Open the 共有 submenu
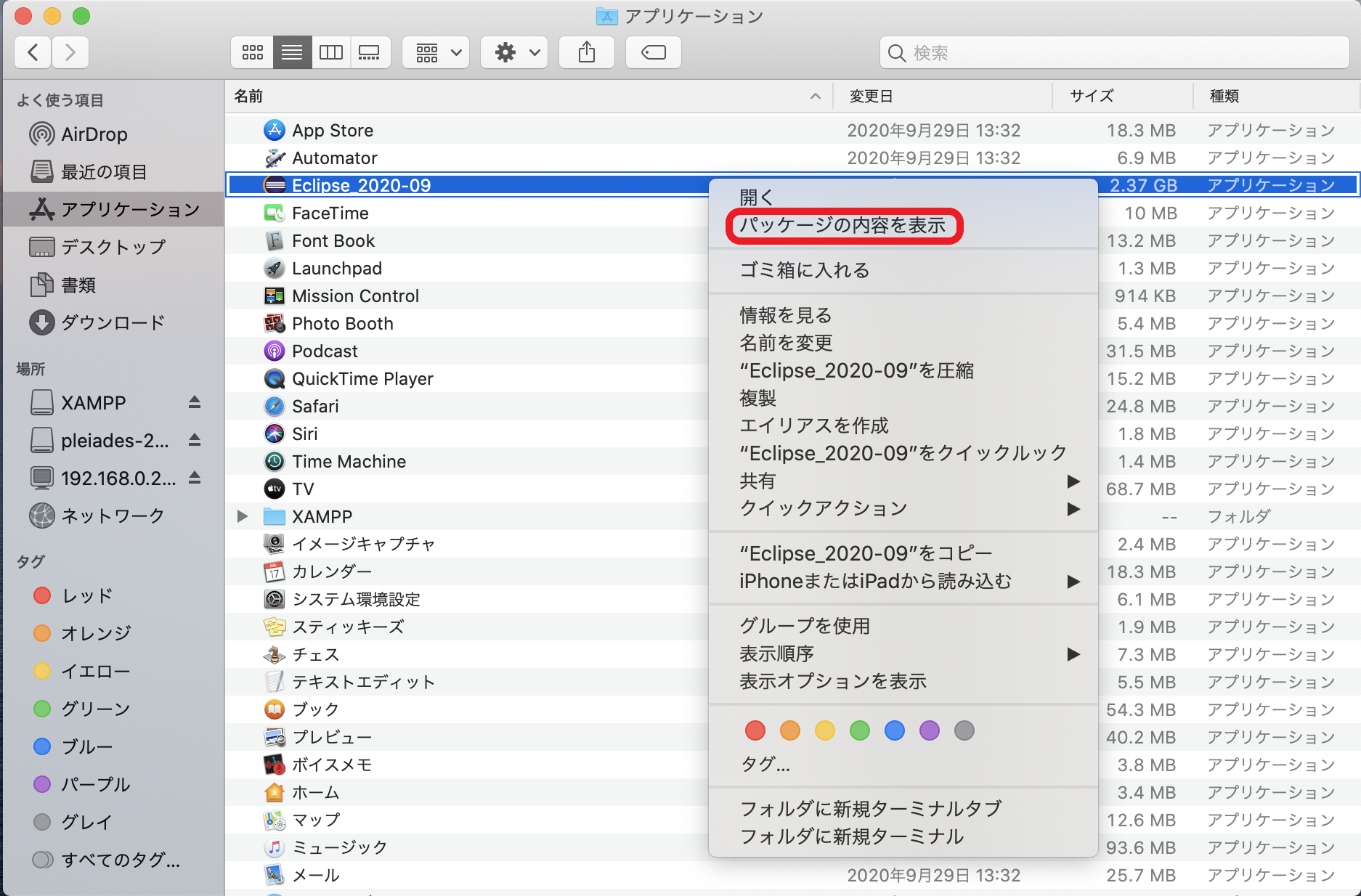The image size is (1361, 896). coord(903,481)
